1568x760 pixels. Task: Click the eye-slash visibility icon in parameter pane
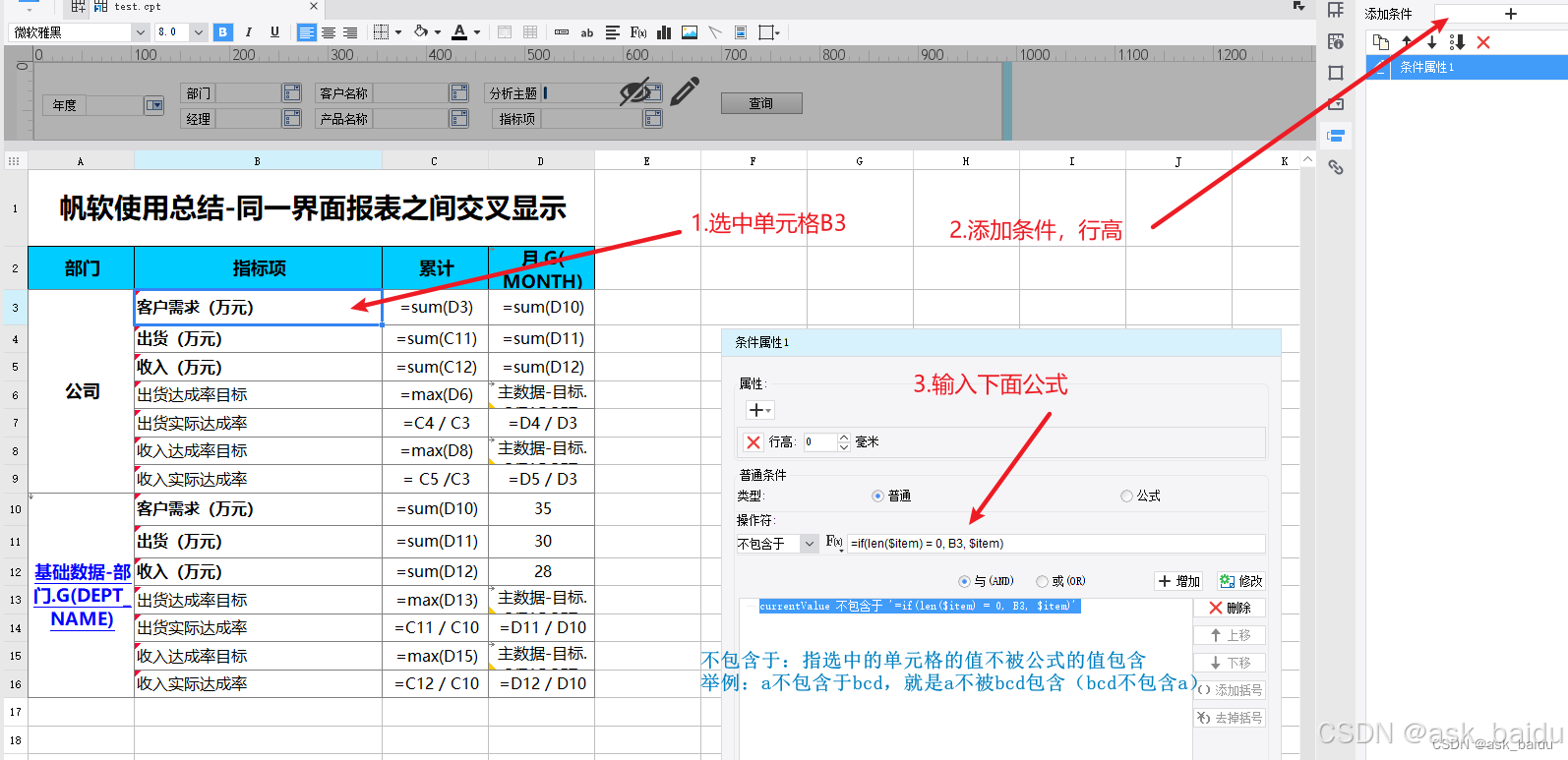click(635, 92)
